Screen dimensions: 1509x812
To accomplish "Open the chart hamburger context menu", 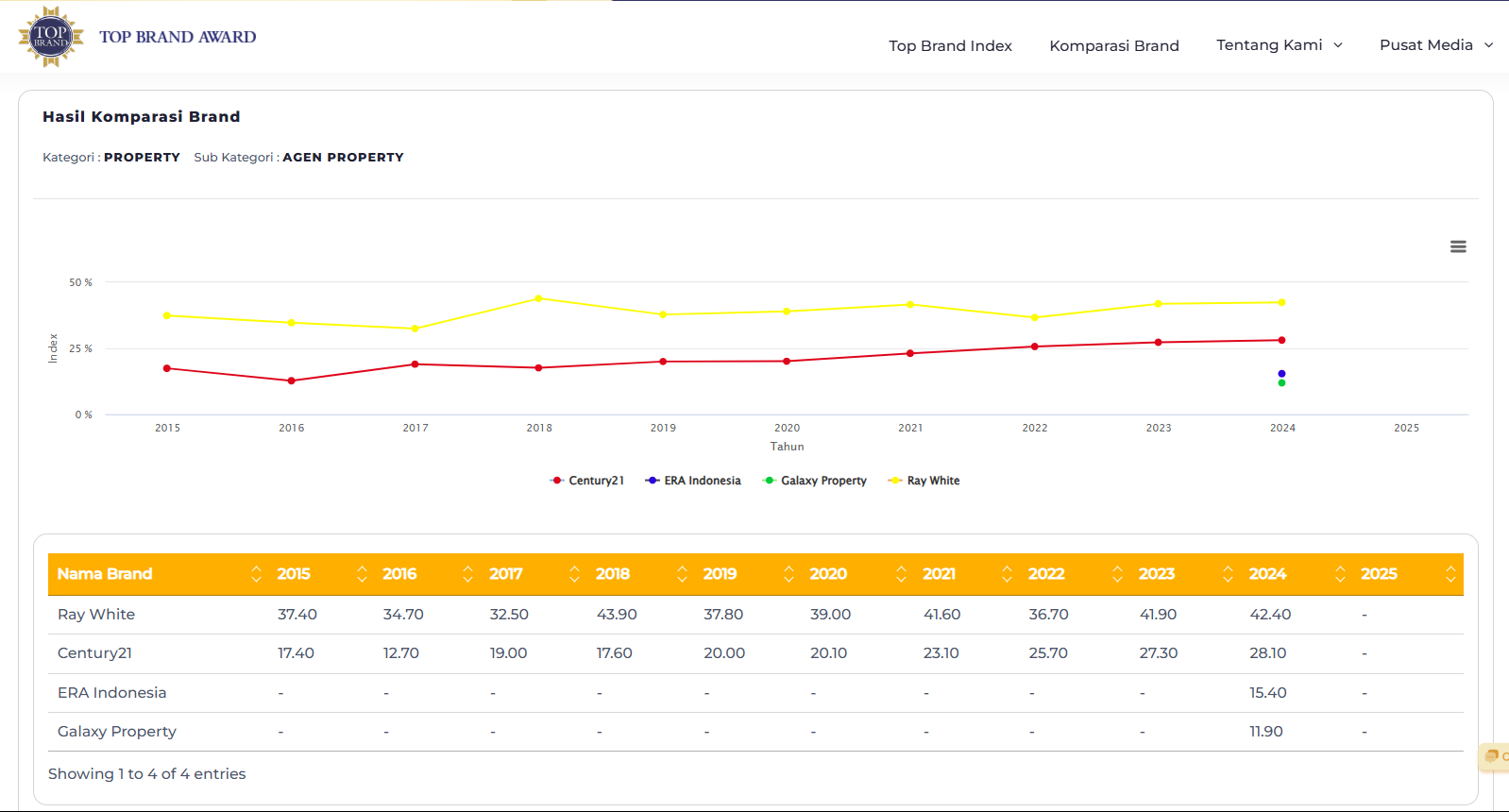I will (1458, 246).
